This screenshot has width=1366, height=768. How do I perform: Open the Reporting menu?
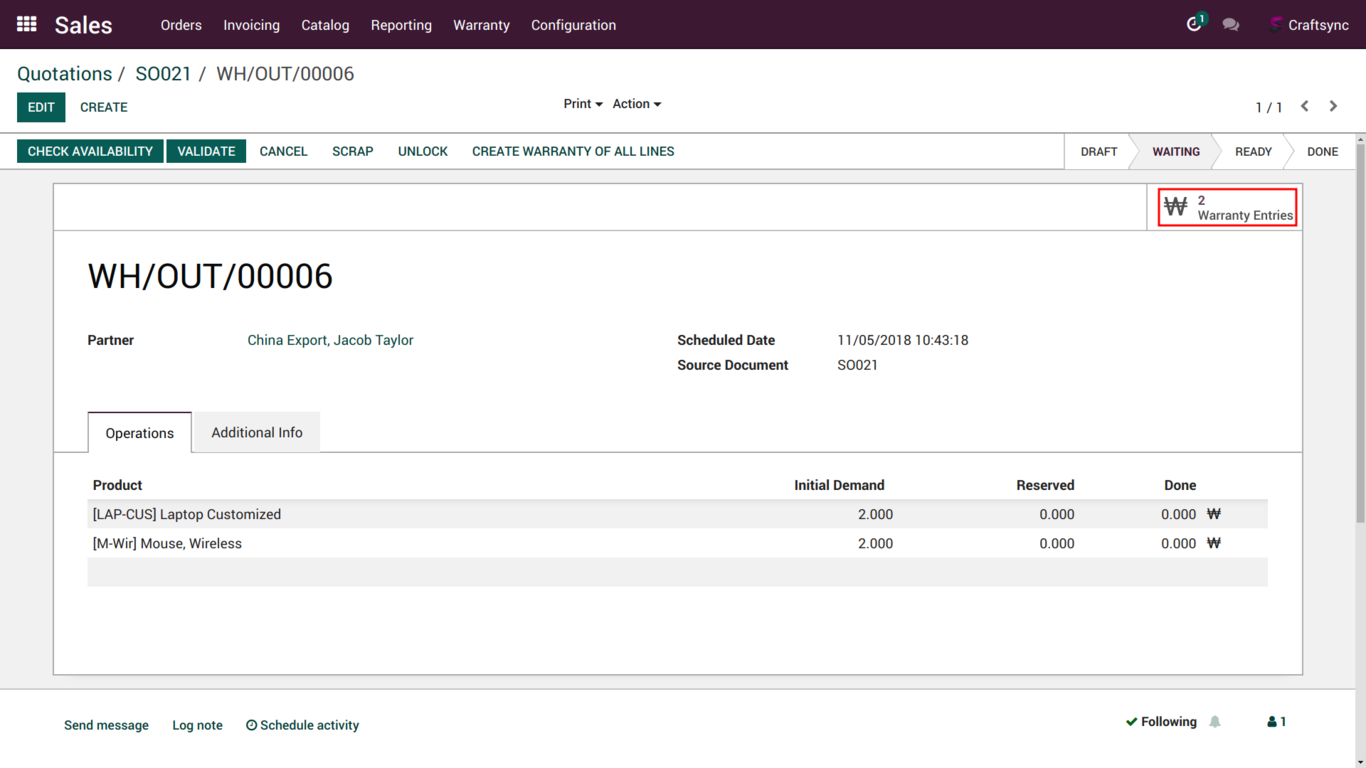click(401, 25)
